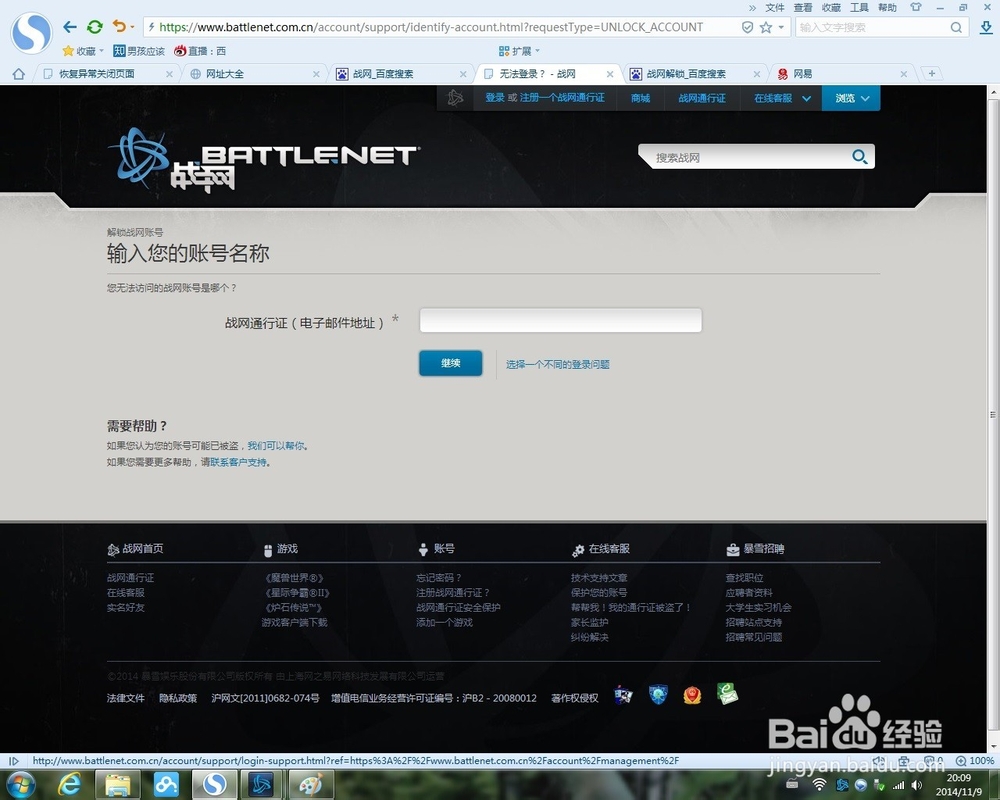Click the home icon left of tabs
Screen dimensions: 1000x800
(18, 74)
